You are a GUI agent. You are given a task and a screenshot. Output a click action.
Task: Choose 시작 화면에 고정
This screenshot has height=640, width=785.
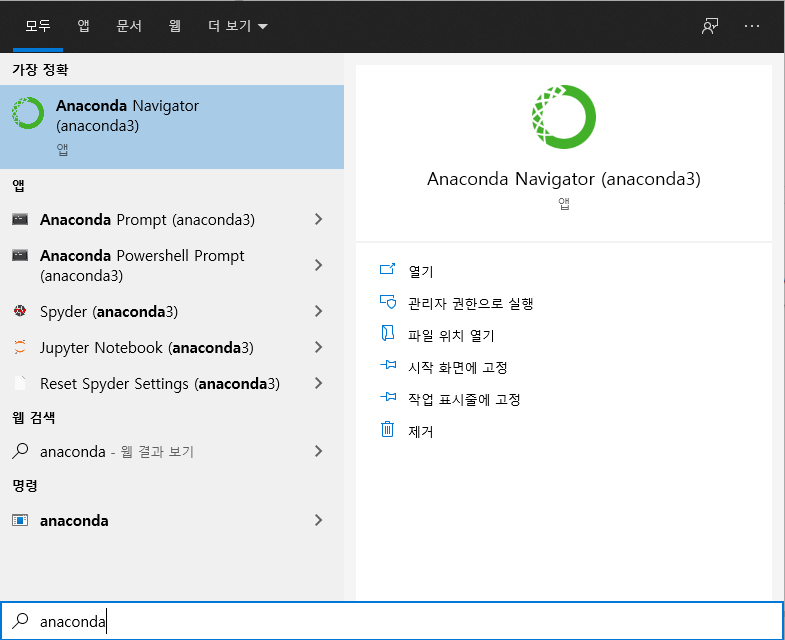[x=458, y=367]
